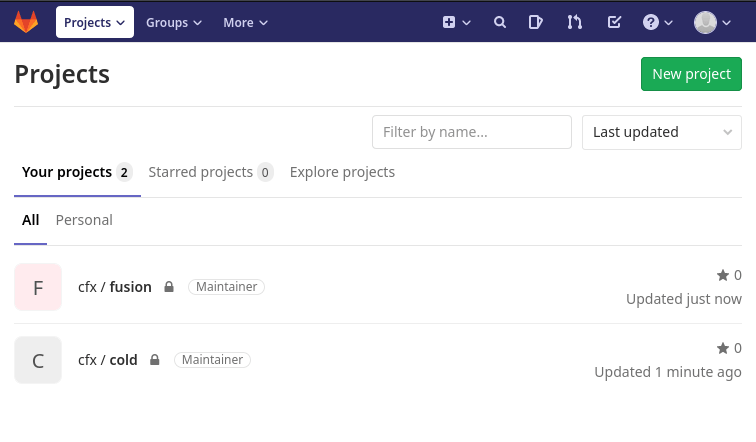Open the user avatar menu
Viewport: 756px width, 442px height.
coord(712,22)
